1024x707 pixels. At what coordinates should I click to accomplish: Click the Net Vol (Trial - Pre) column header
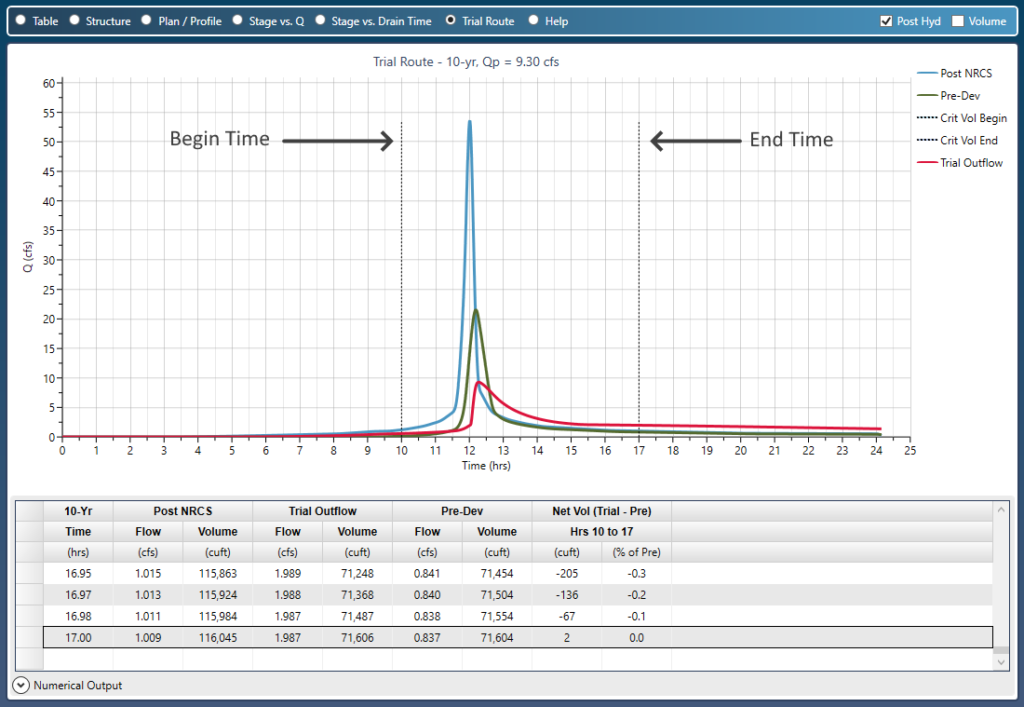coord(601,510)
